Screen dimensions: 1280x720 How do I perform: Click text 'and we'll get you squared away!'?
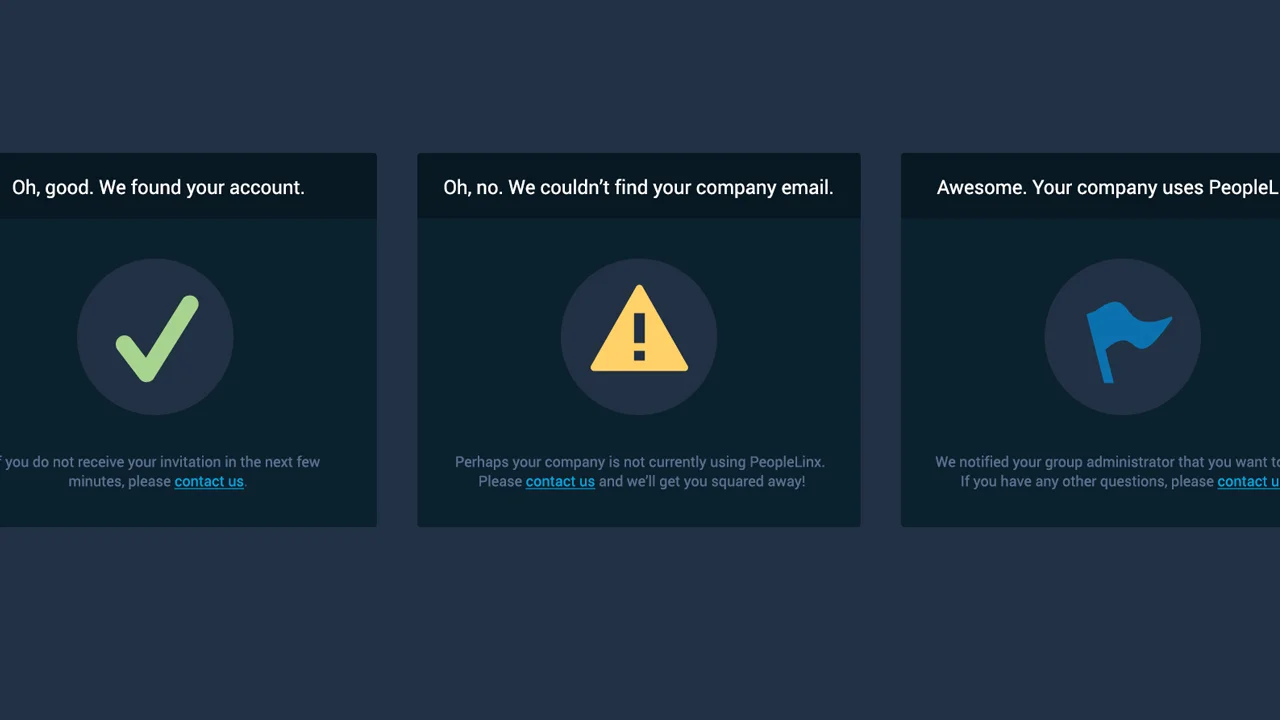coord(702,482)
